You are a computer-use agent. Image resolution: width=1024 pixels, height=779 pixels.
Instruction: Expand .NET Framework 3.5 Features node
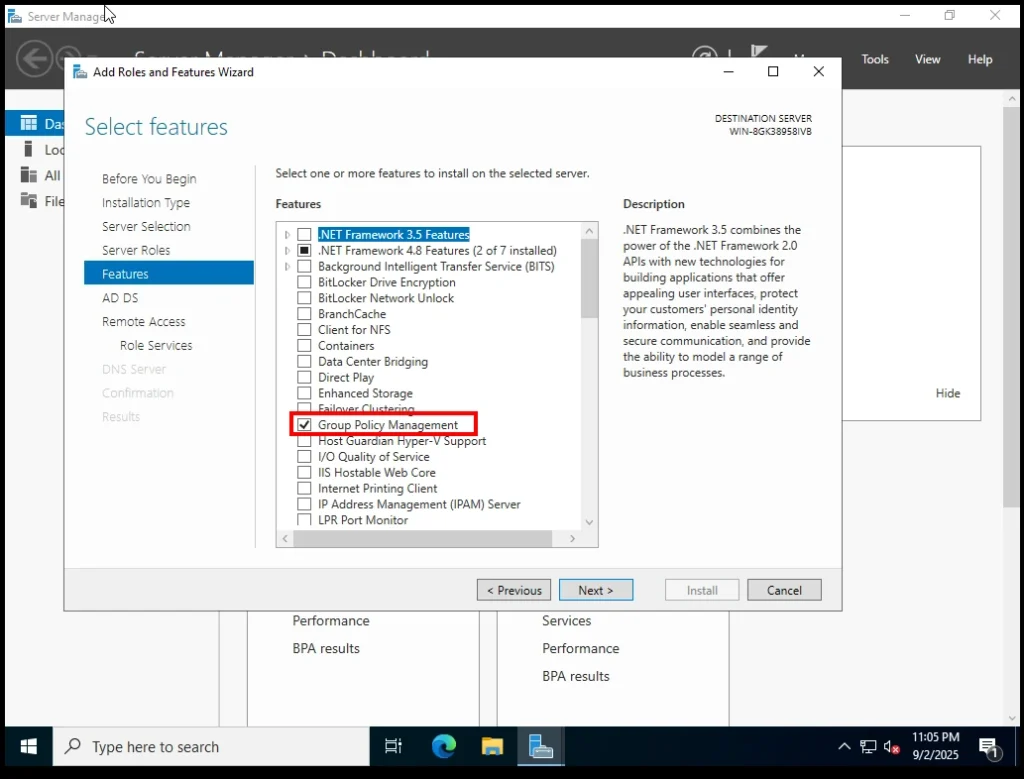click(x=287, y=234)
